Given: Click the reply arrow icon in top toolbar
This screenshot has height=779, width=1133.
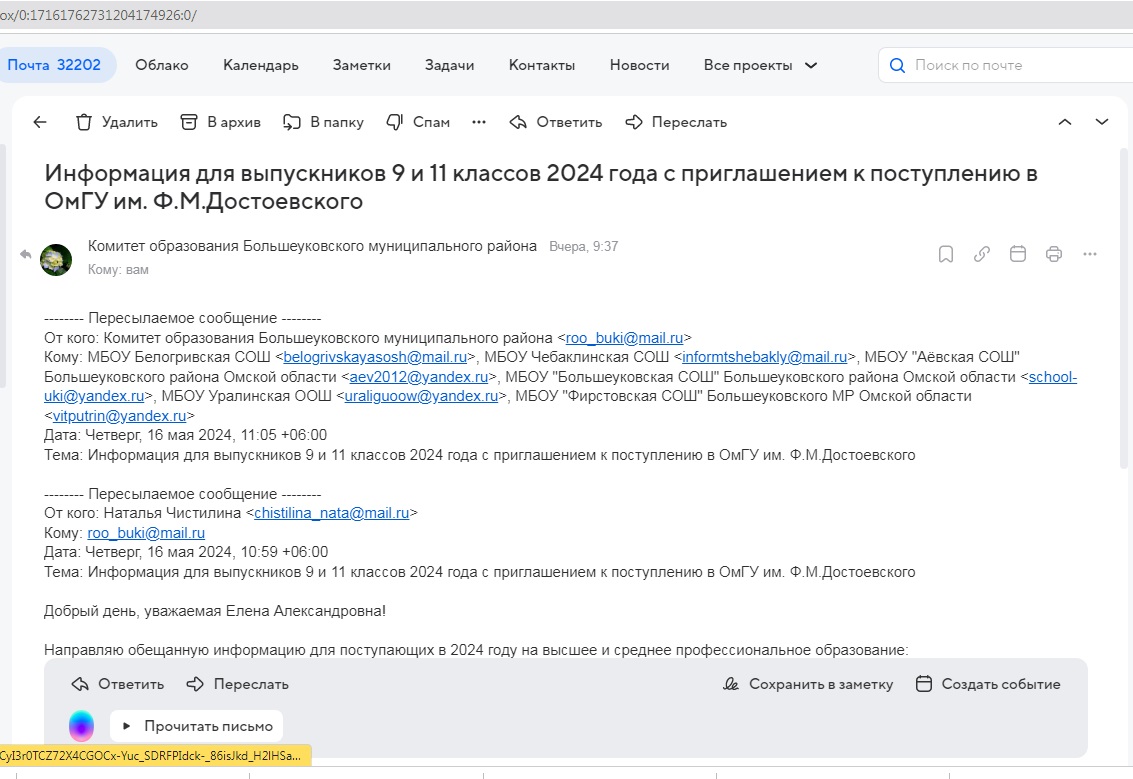Looking at the screenshot, I should click(518, 122).
